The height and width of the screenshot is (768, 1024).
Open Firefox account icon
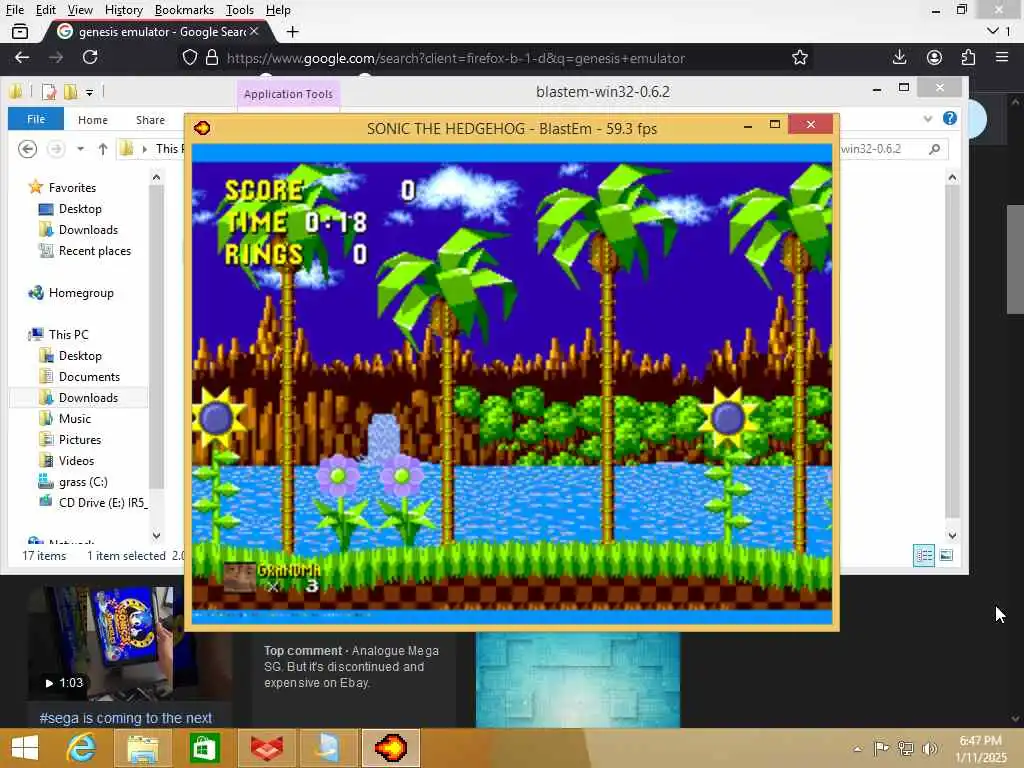934,57
